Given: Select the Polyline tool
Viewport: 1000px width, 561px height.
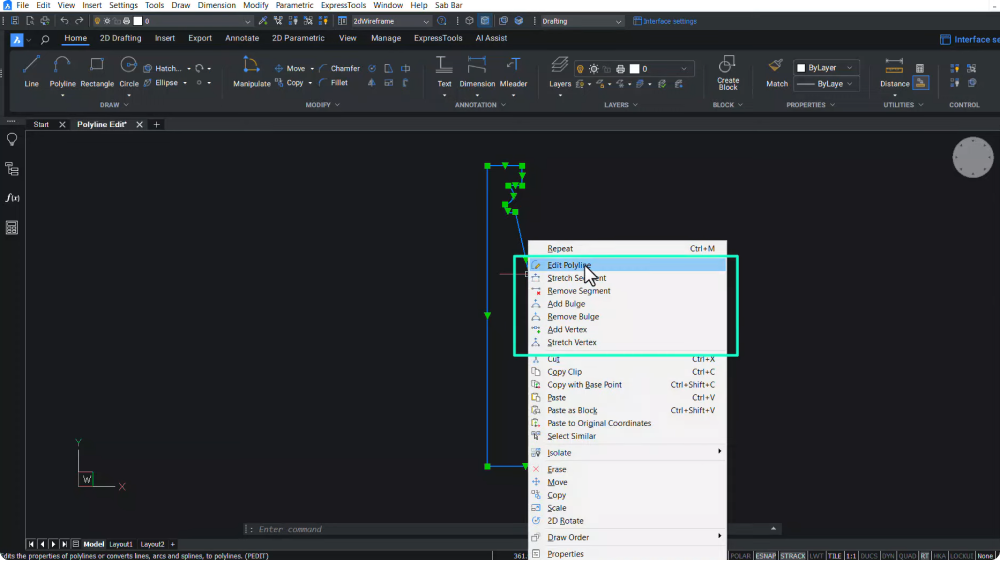Looking at the screenshot, I should [62, 71].
